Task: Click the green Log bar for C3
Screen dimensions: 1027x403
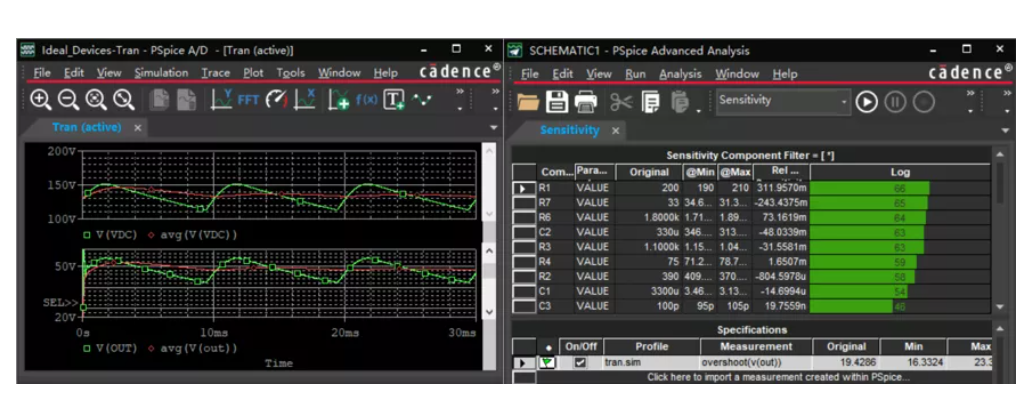Action: 852,306
